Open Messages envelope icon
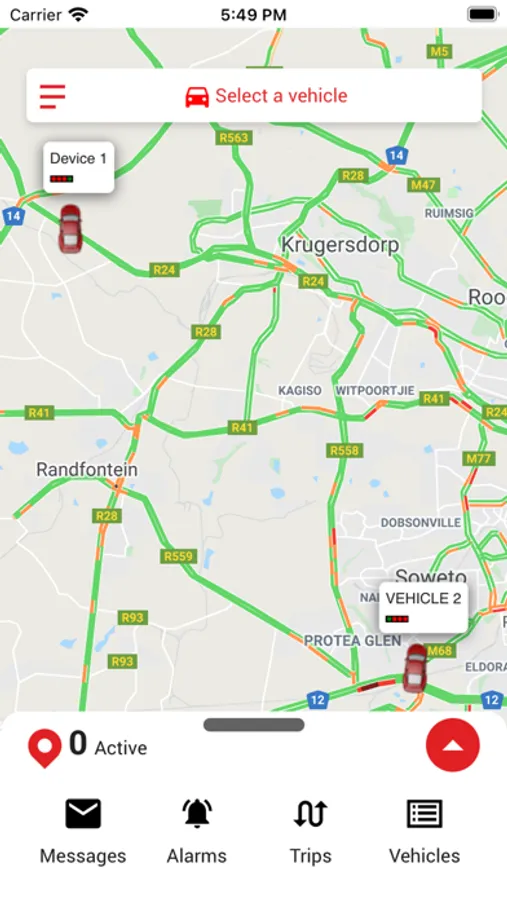 pos(83,813)
